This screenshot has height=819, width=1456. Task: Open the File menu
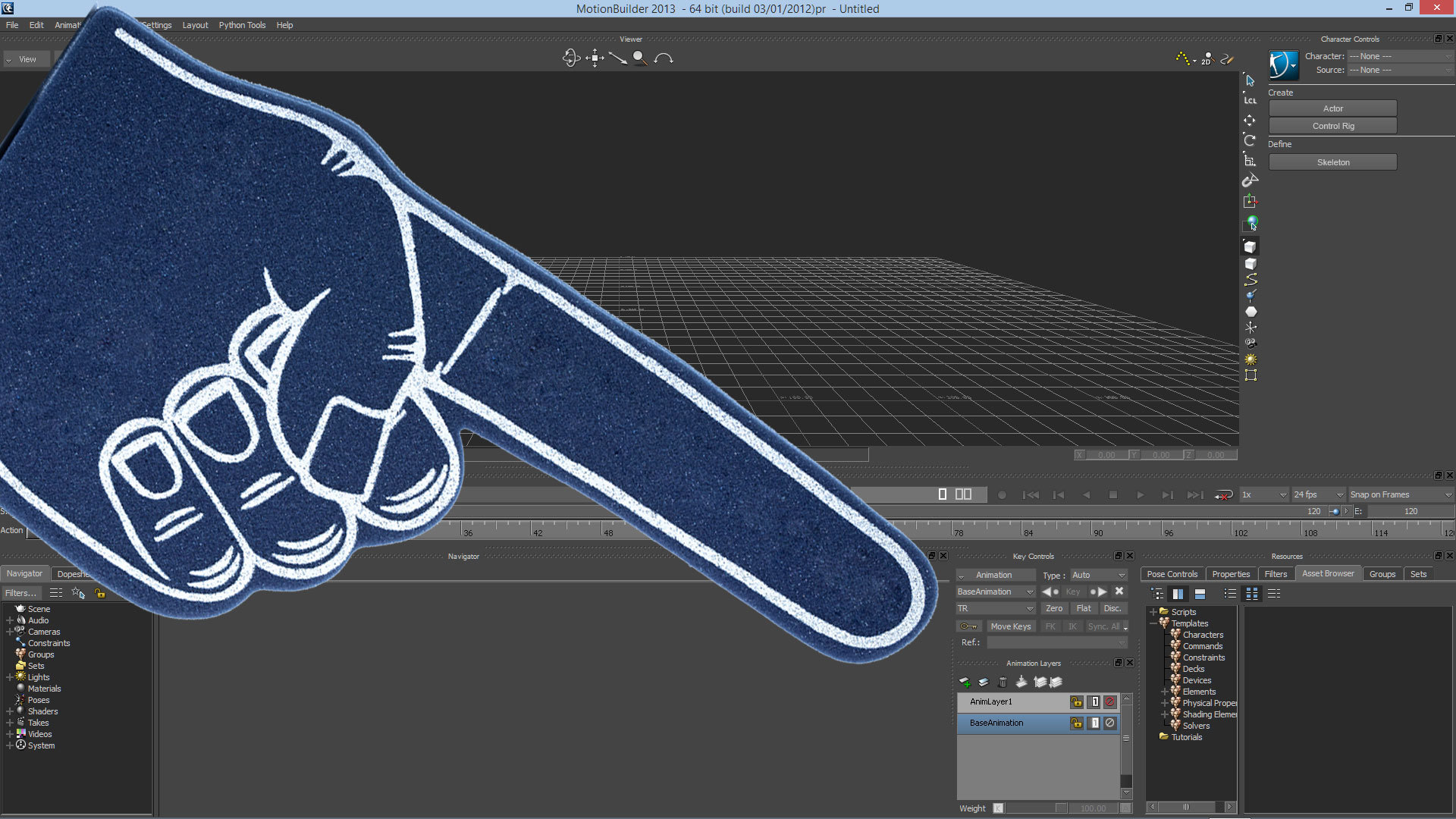(12, 25)
